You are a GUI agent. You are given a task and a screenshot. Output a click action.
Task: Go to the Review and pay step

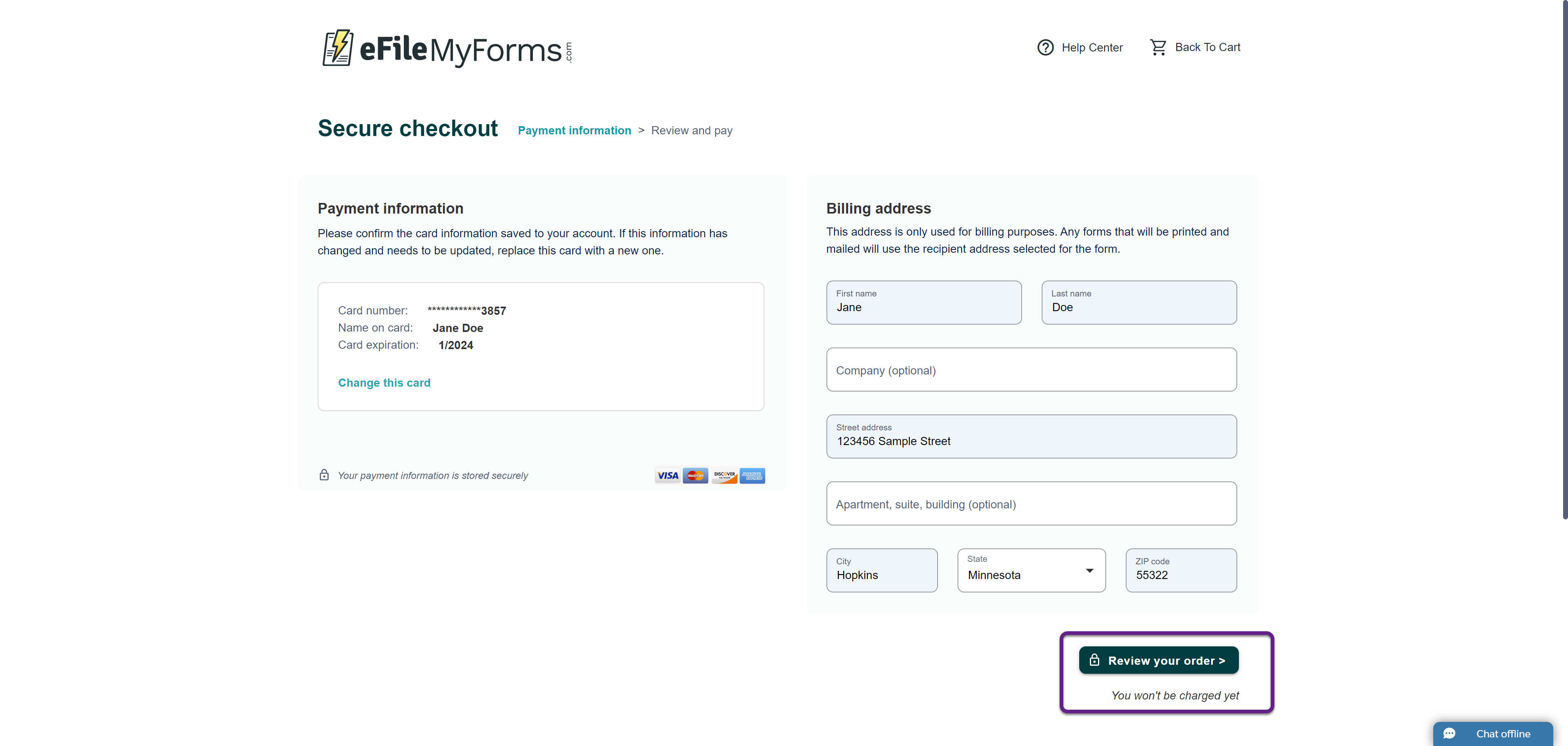pyautogui.click(x=691, y=131)
